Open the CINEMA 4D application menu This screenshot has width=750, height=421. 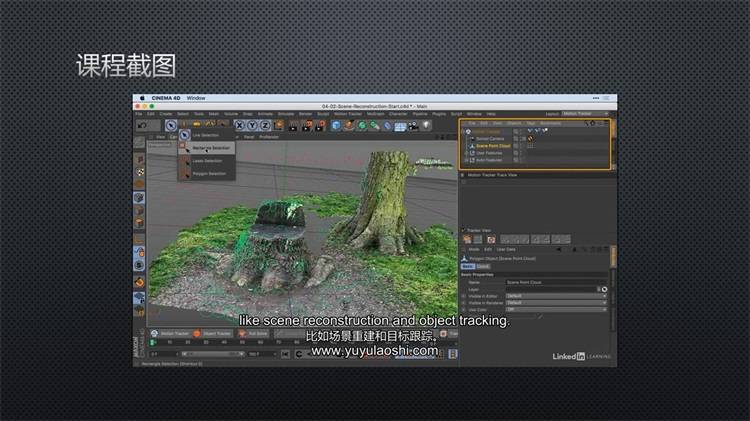pos(166,98)
